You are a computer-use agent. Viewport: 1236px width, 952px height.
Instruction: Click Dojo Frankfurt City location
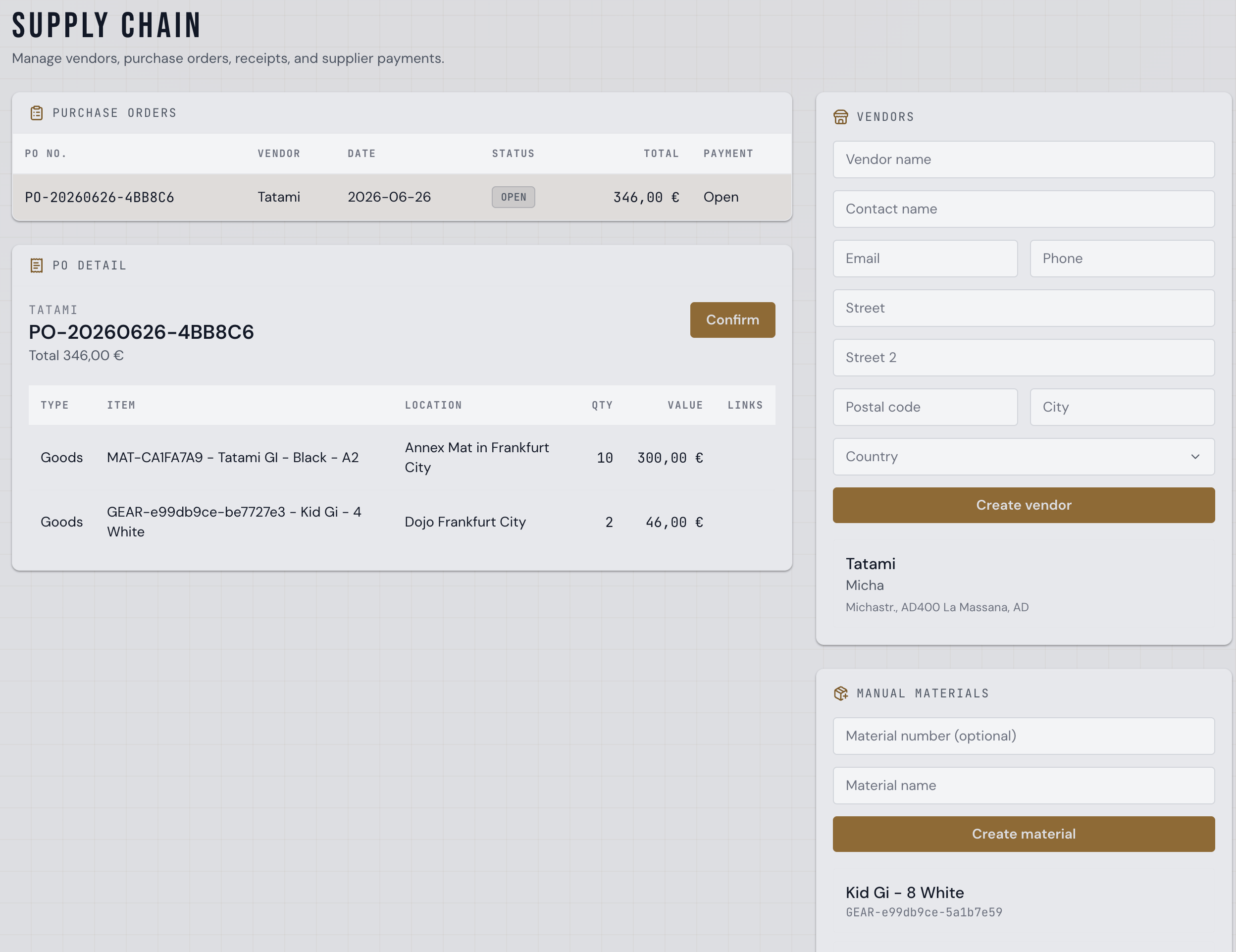tap(465, 522)
